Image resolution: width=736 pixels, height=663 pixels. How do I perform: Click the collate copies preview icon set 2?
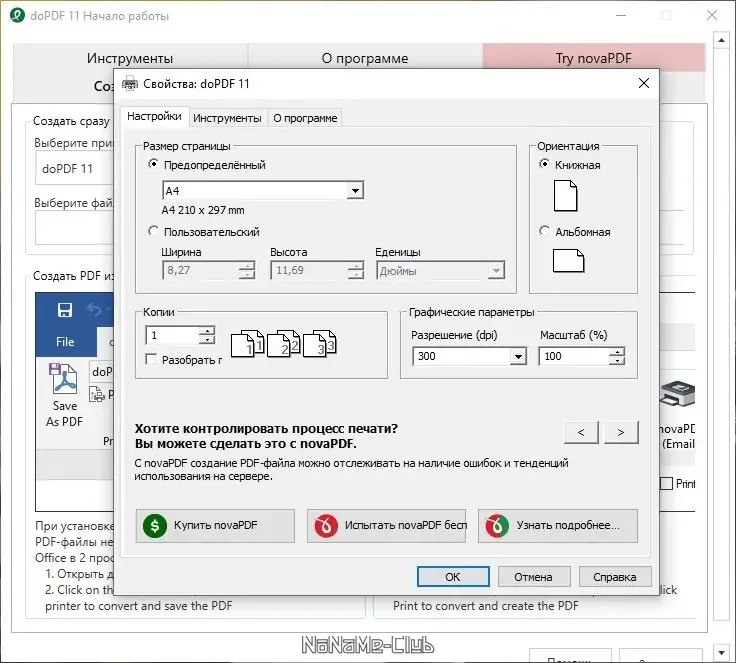(283, 344)
